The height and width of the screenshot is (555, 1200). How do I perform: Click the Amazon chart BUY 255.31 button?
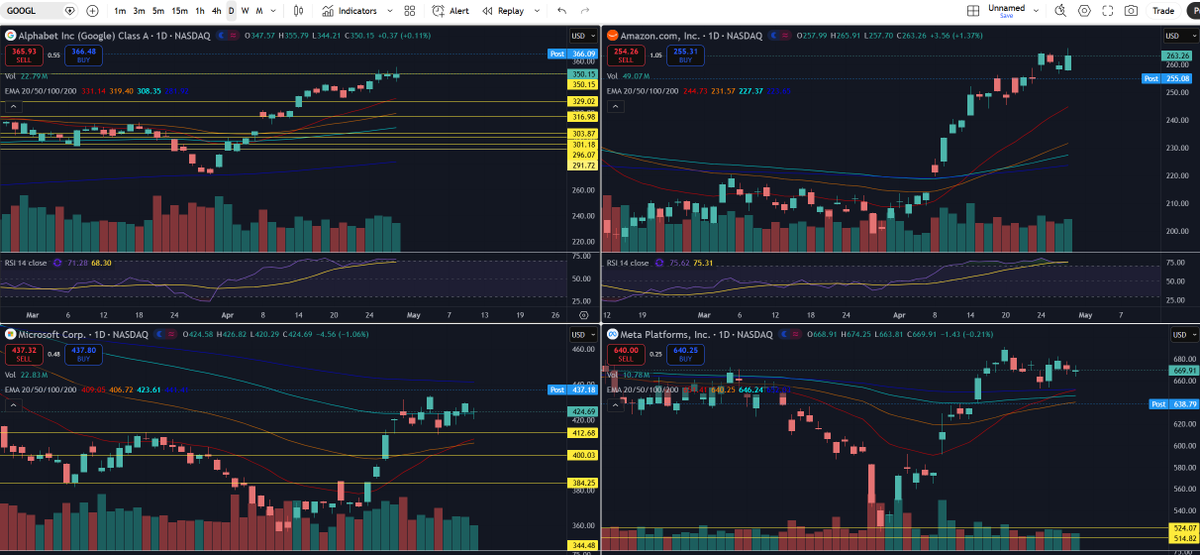(x=685, y=55)
